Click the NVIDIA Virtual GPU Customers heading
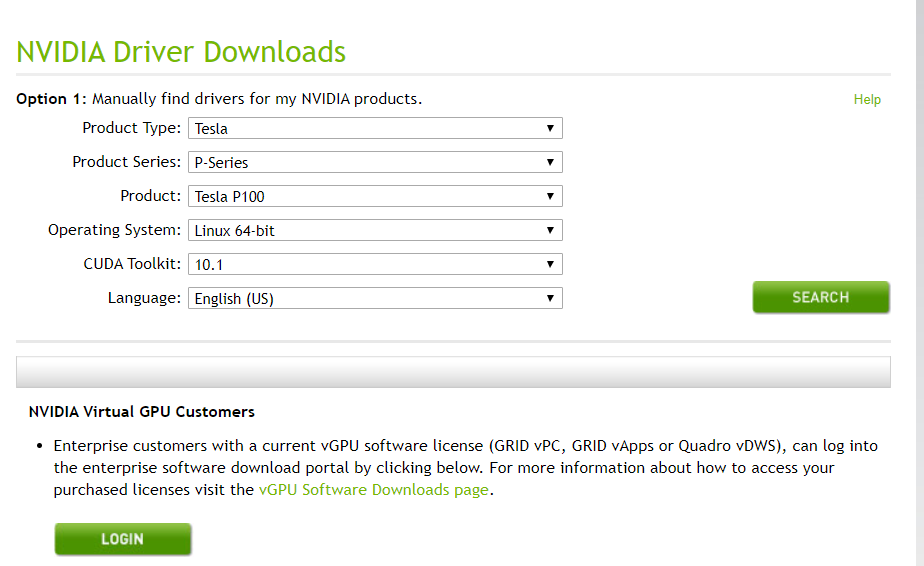The height and width of the screenshot is (566, 924). tap(141, 412)
